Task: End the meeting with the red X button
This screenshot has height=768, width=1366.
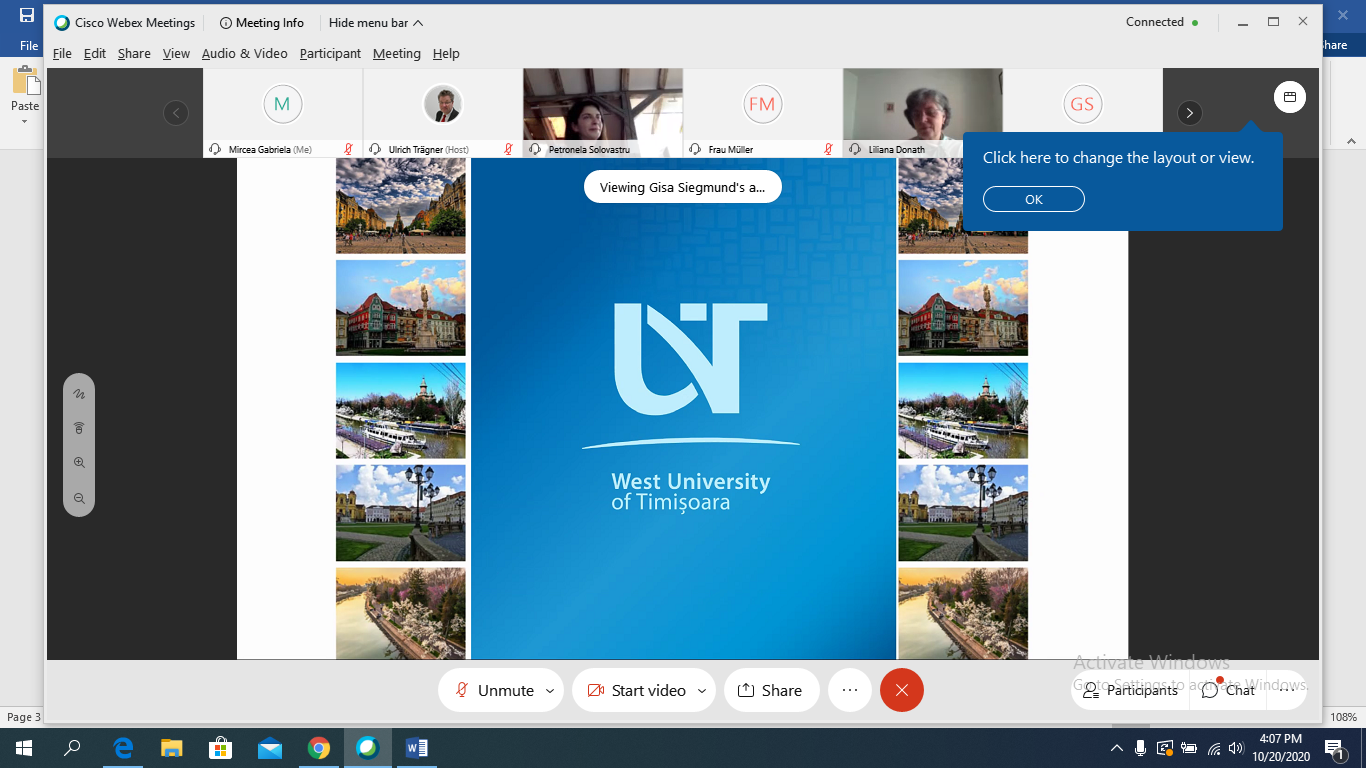Action: coord(902,690)
